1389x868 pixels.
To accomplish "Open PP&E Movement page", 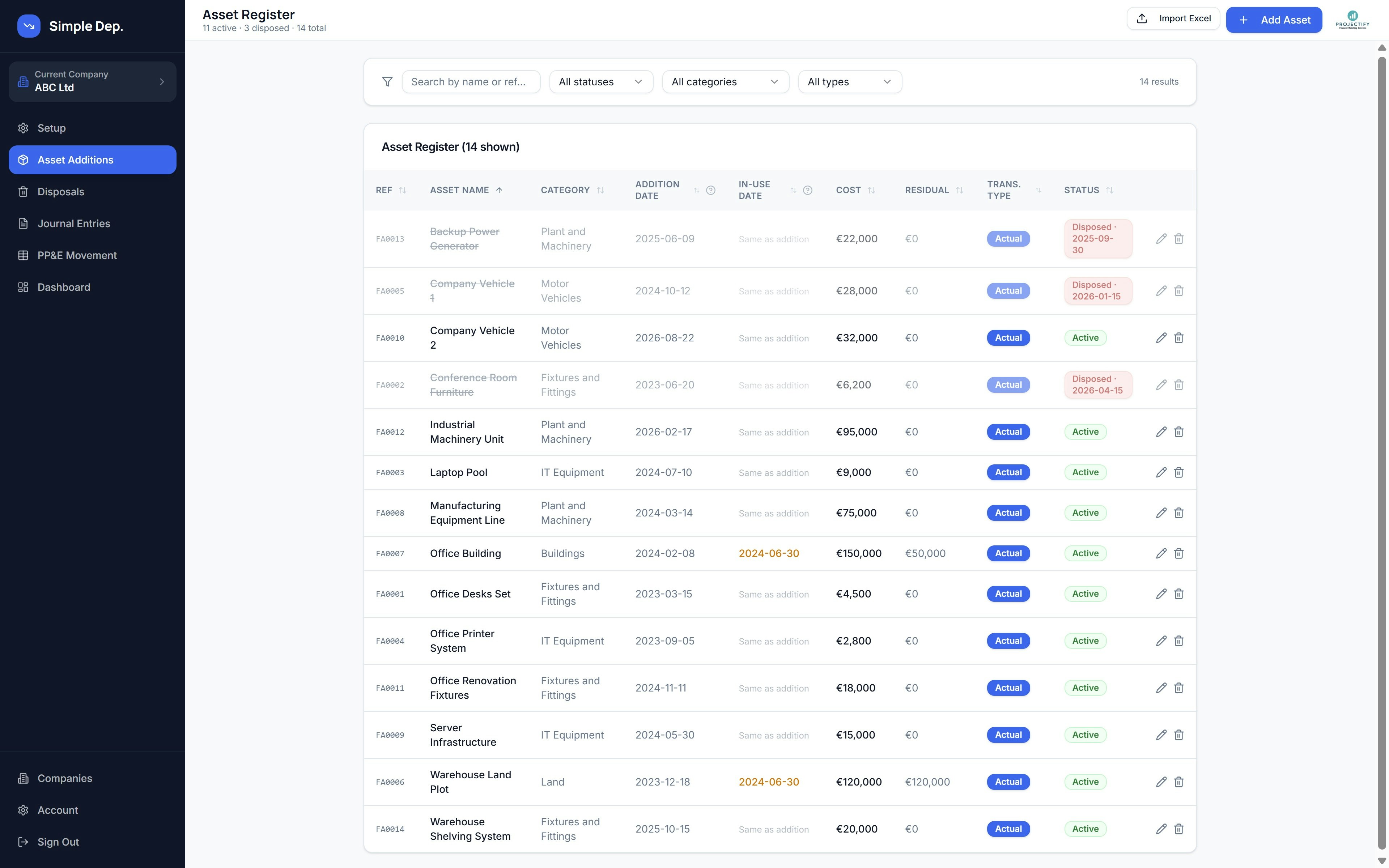I will point(92,255).
